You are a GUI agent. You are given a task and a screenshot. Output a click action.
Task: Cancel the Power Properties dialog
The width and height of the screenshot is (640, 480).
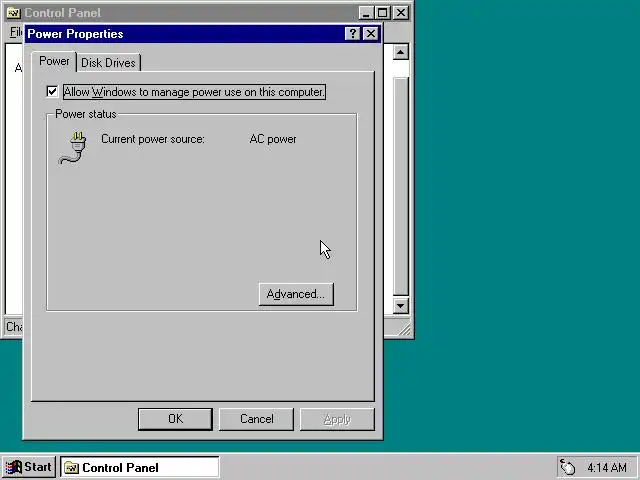click(256, 419)
